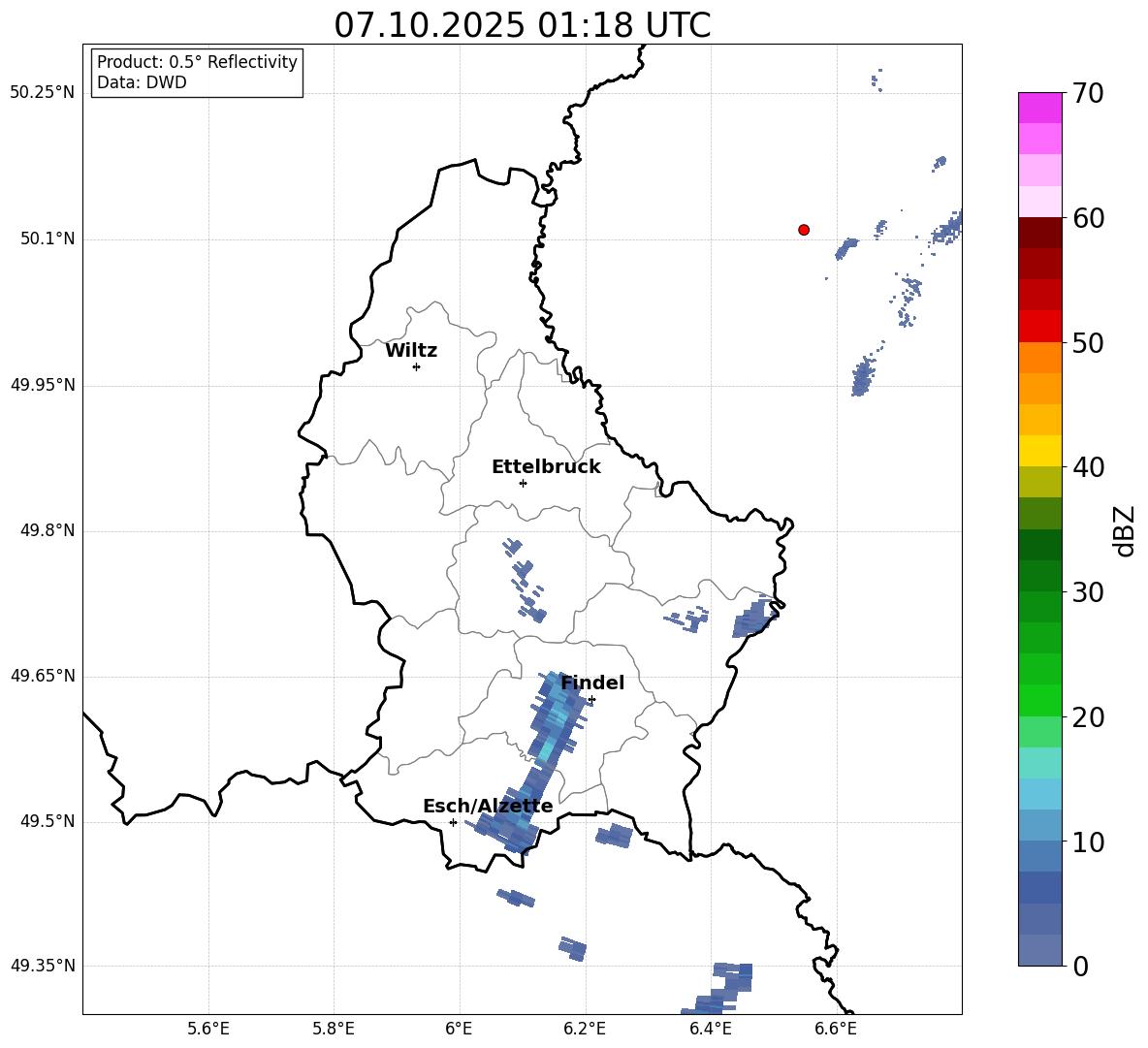Click the 49.95°N latitude label
The width and height of the screenshot is (1148, 1048).
[x=43, y=385]
